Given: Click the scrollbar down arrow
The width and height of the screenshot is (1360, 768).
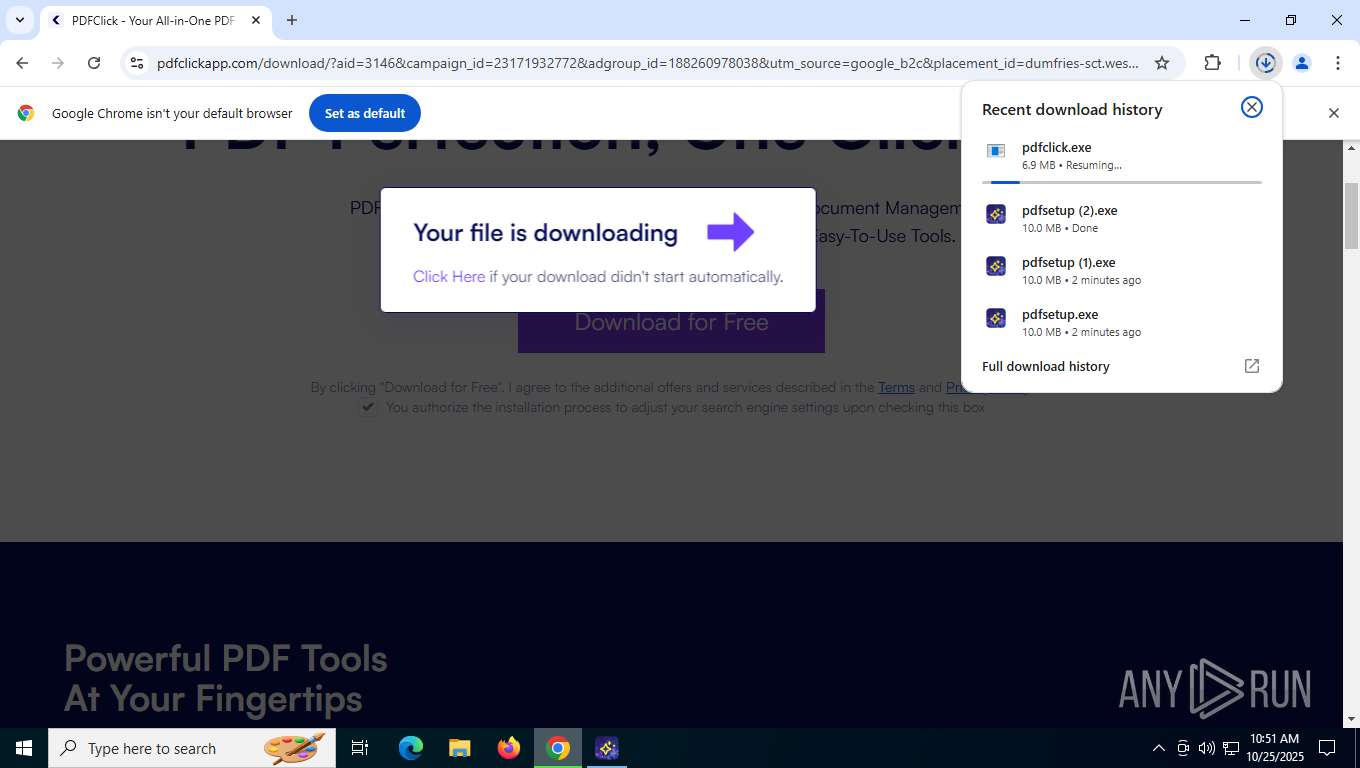Looking at the screenshot, I should [1351, 719].
